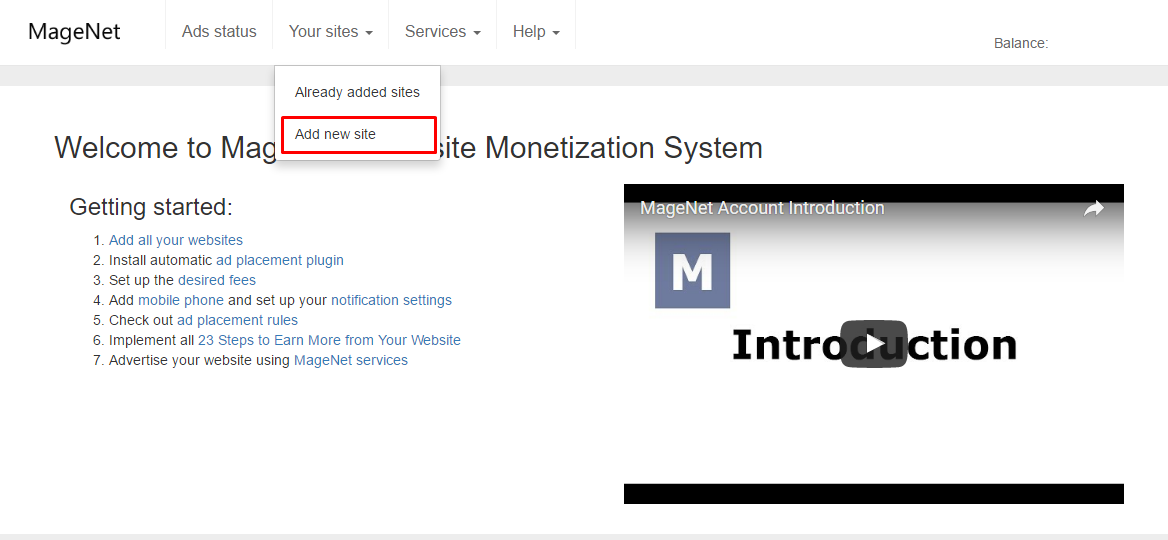Viewport: 1168px width, 540px height.
Task: Follow the ad placement plugin link
Action: click(280, 260)
